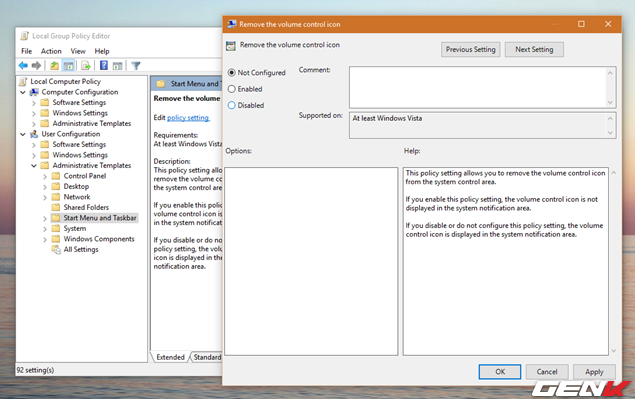Click the Export List toolbar icon
Viewport: 635px width, 399px height.
(85, 65)
